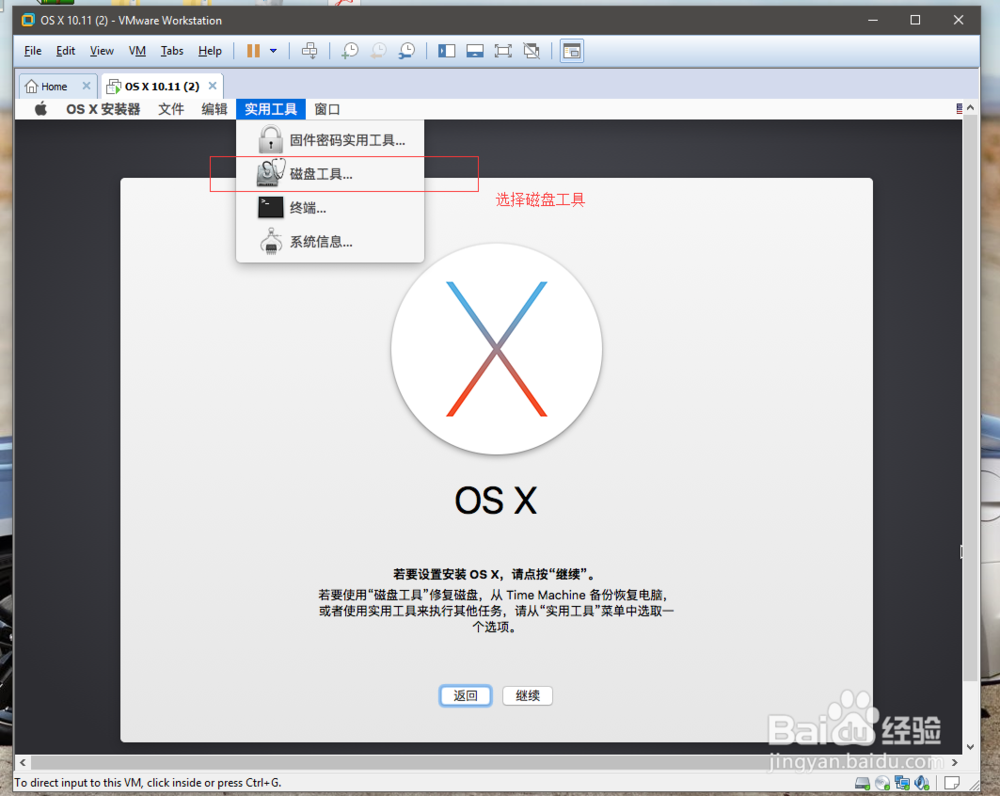Enter full screen mode
Viewport: 1000px width, 796px height.
503,51
